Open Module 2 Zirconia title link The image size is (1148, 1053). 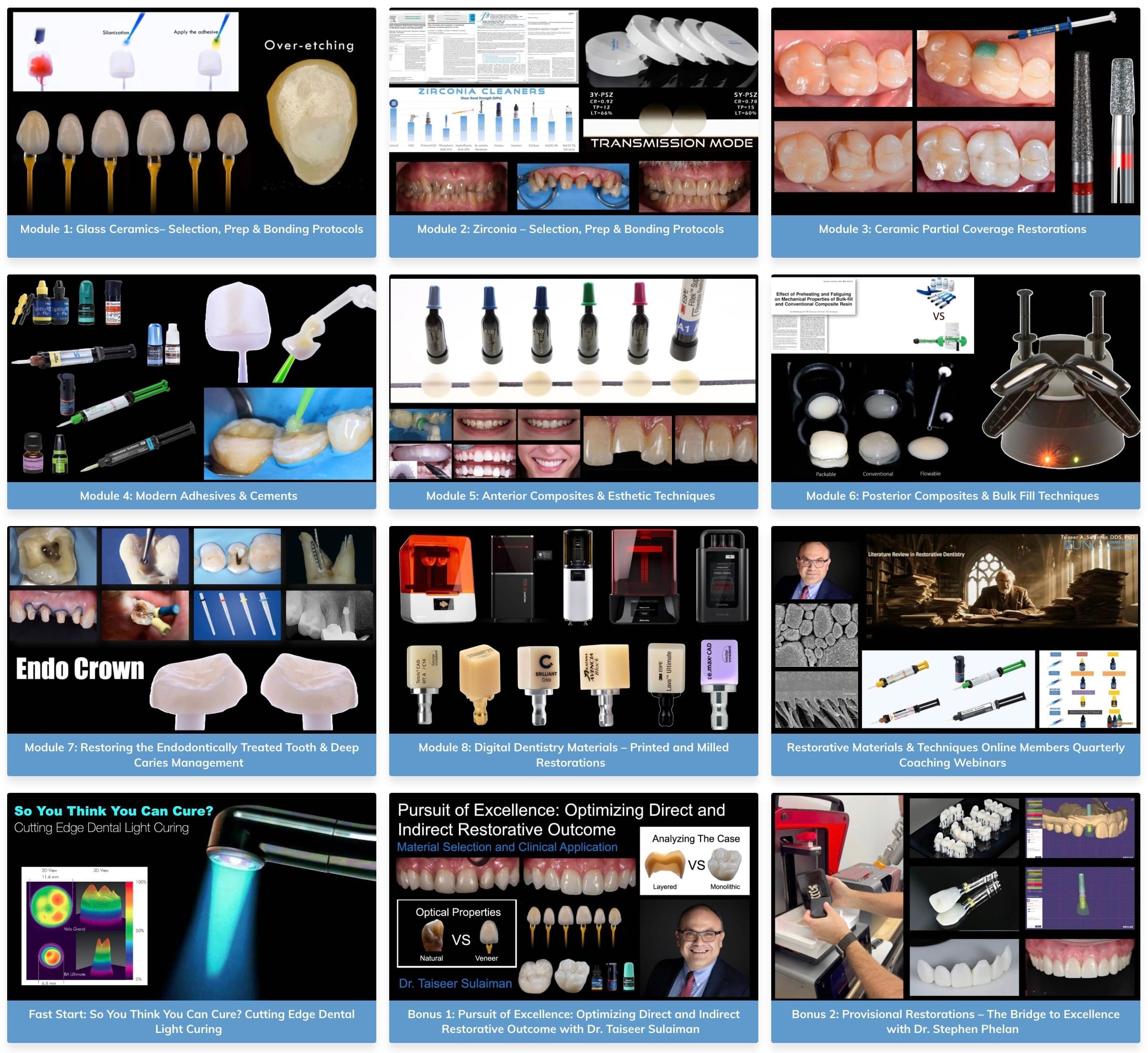pyautogui.click(x=571, y=229)
